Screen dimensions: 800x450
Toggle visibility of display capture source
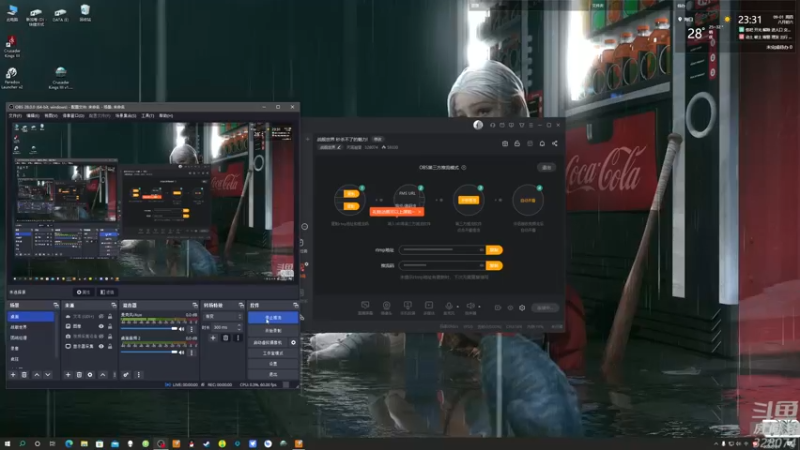click(x=101, y=346)
